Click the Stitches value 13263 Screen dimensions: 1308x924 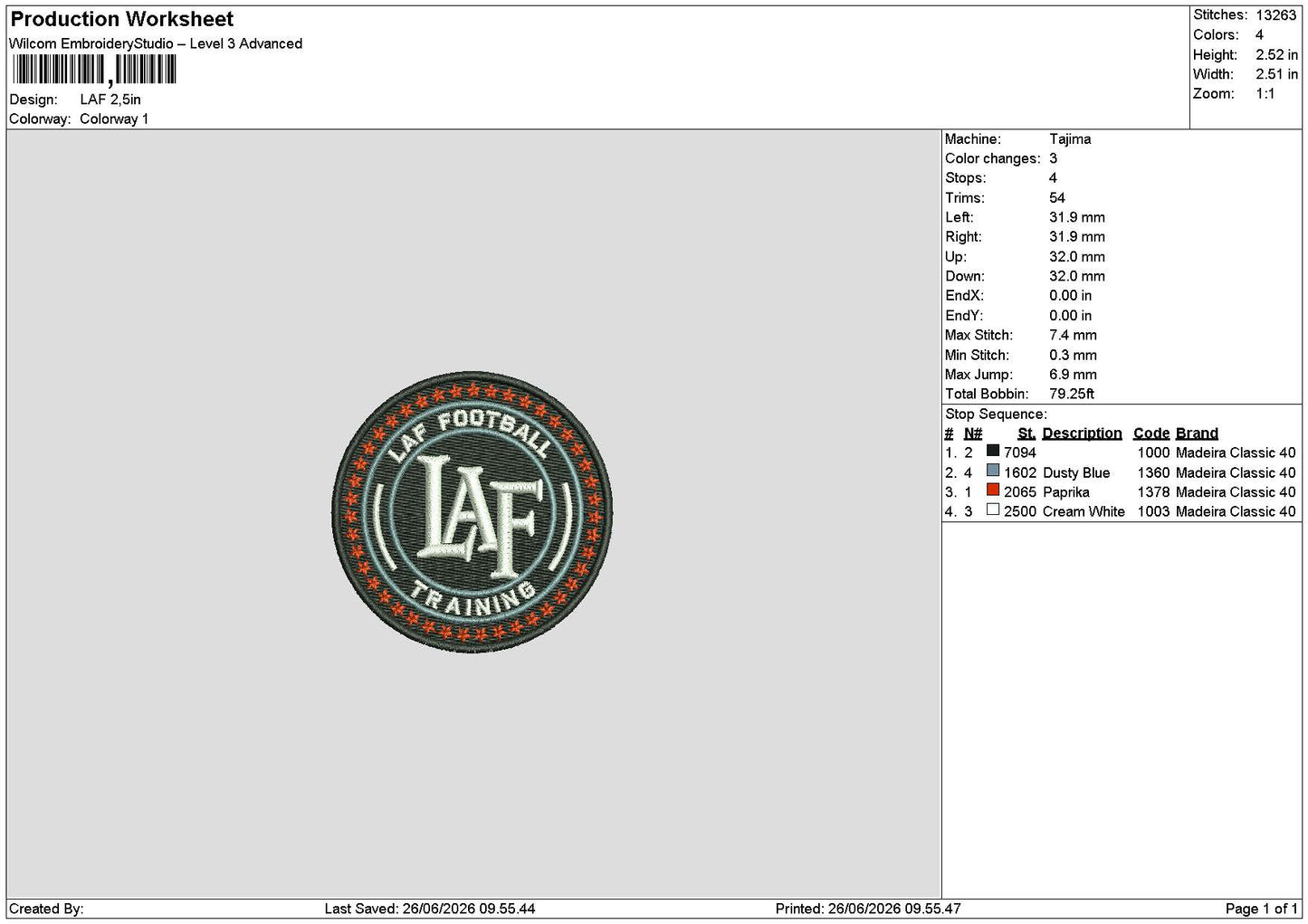(x=1276, y=15)
